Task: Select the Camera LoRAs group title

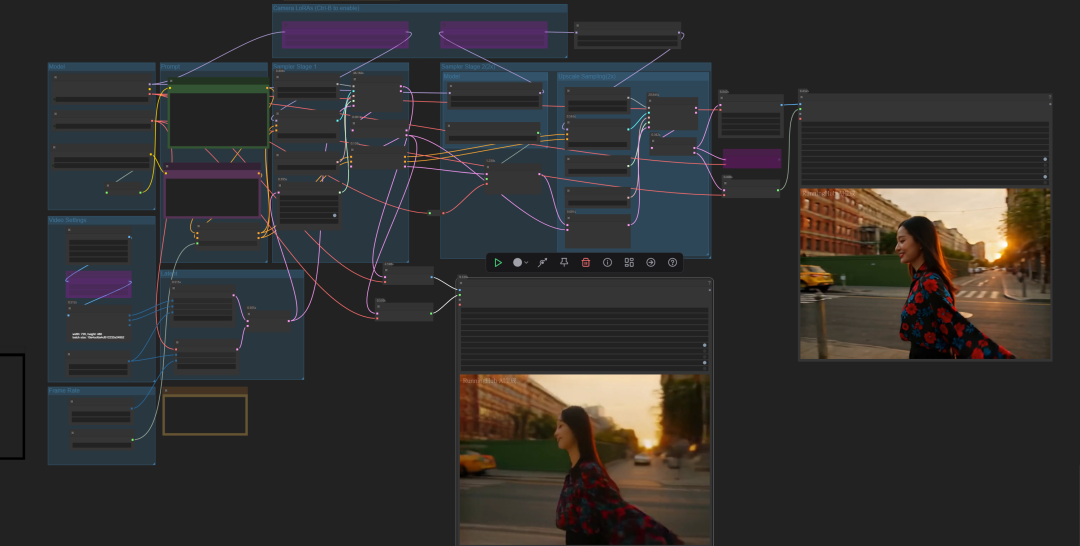Action: [316, 8]
